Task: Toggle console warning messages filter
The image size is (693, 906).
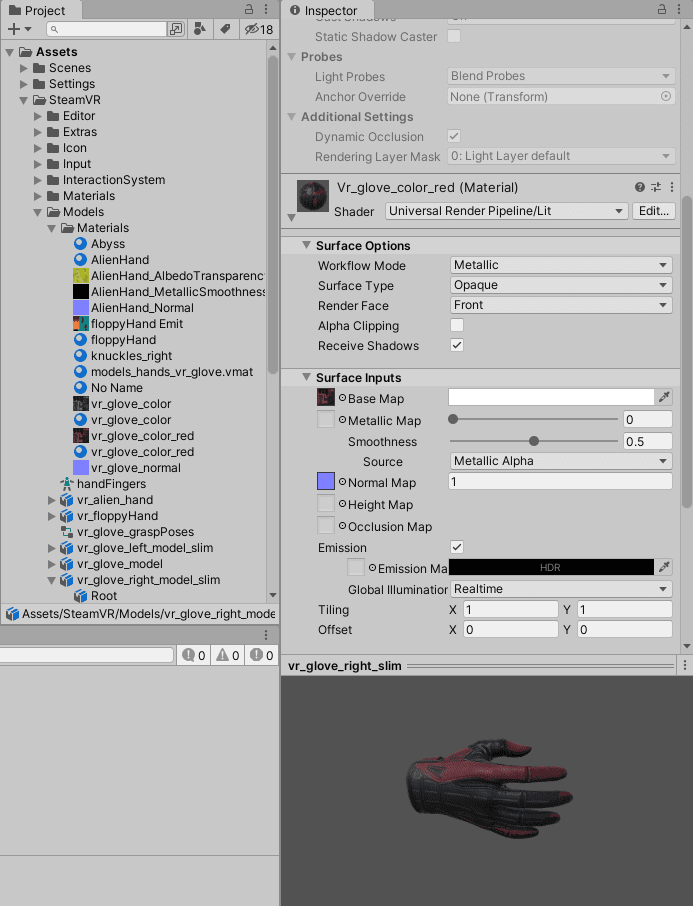Action: coord(227,655)
